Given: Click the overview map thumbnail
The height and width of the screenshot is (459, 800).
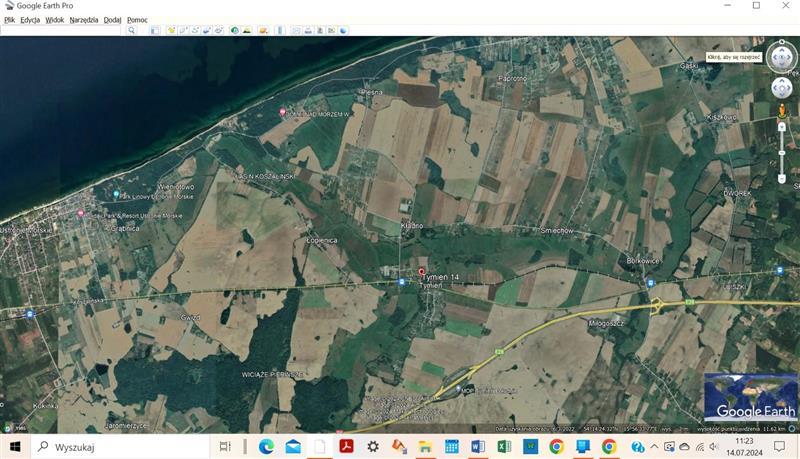Looking at the screenshot, I should click(x=750, y=397).
